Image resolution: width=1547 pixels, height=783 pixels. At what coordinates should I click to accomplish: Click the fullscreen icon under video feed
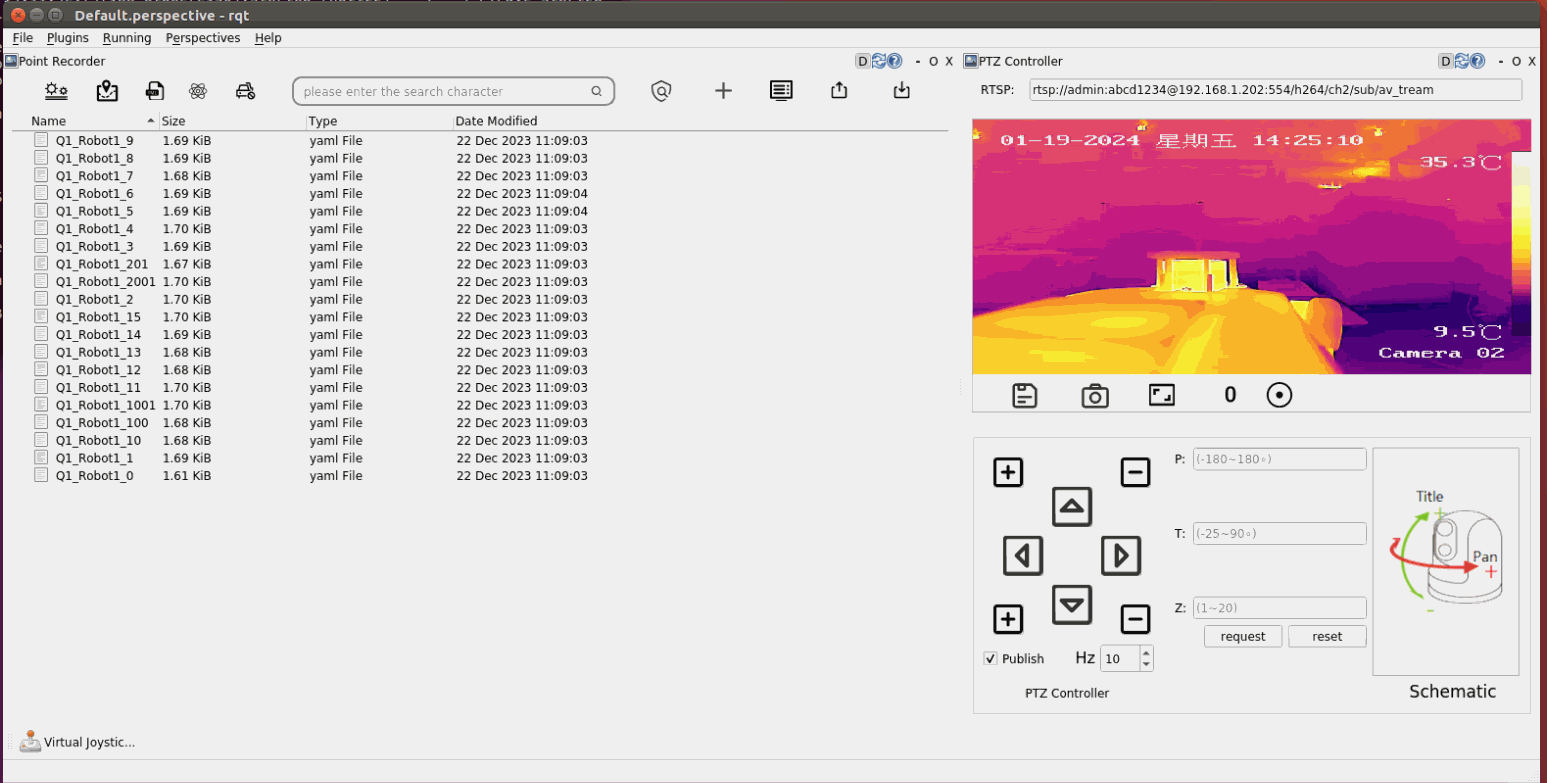(x=1161, y=395)
